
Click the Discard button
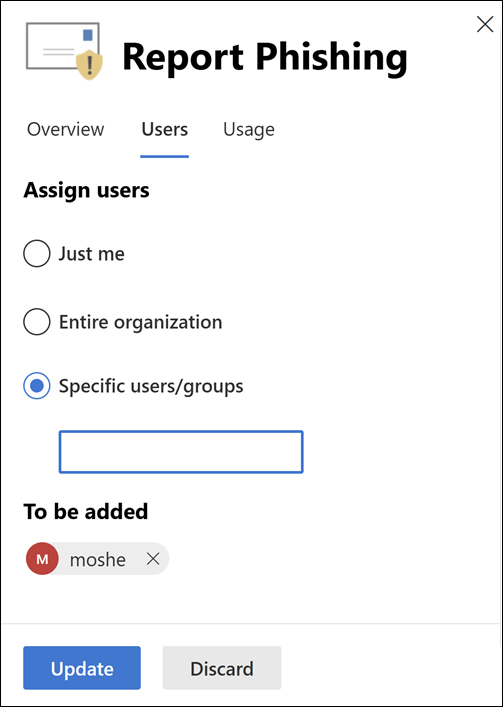coord(222,668)
